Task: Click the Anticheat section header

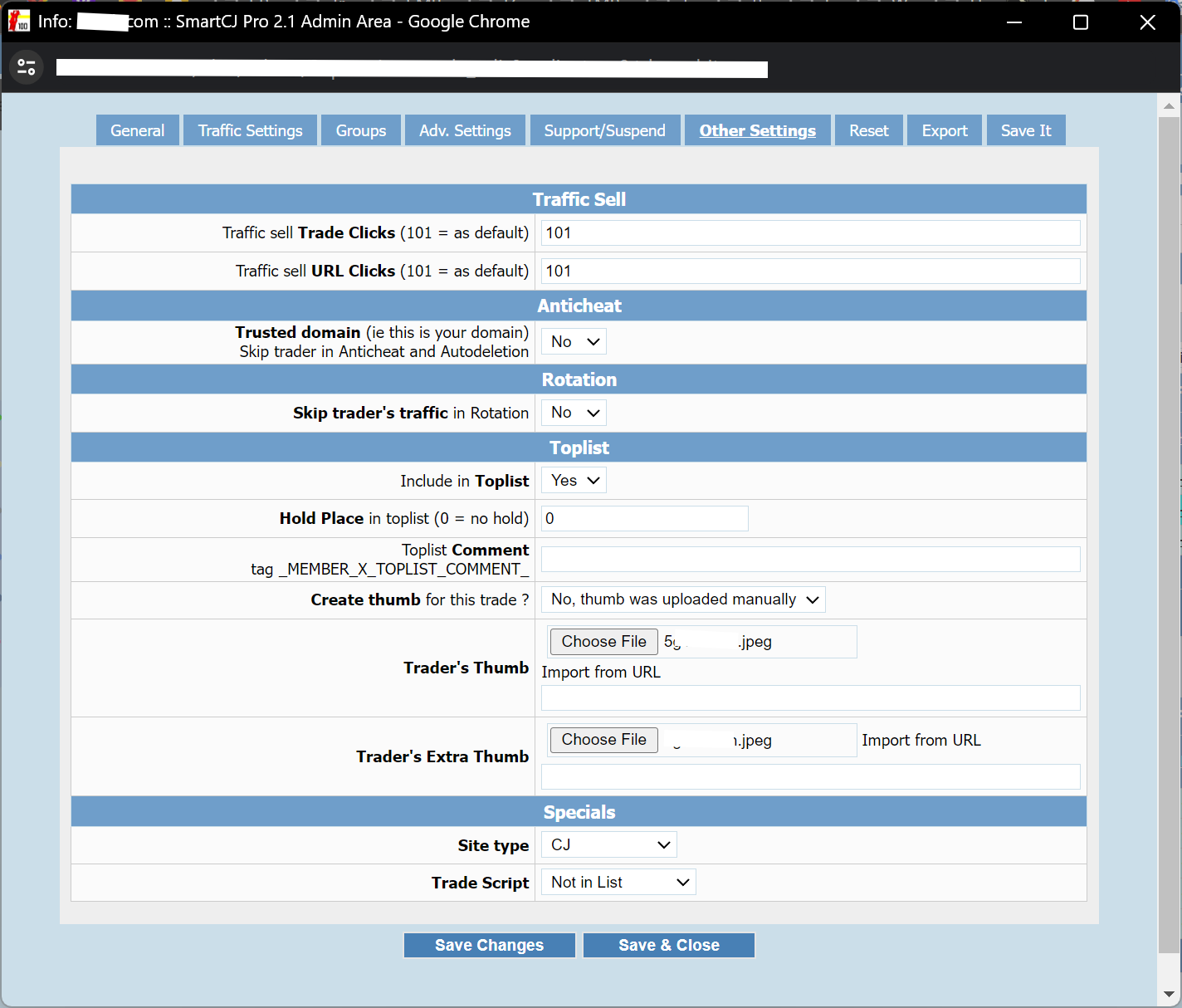Action: [579, 306]
